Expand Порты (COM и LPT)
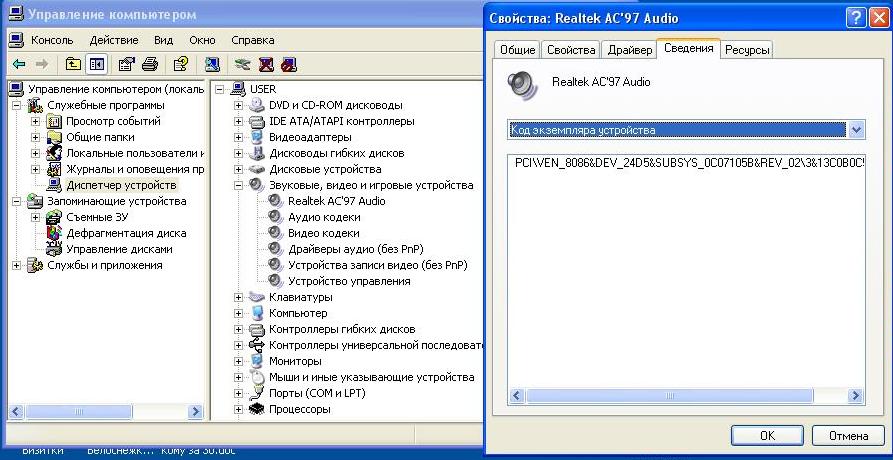 tap(239, 393)
